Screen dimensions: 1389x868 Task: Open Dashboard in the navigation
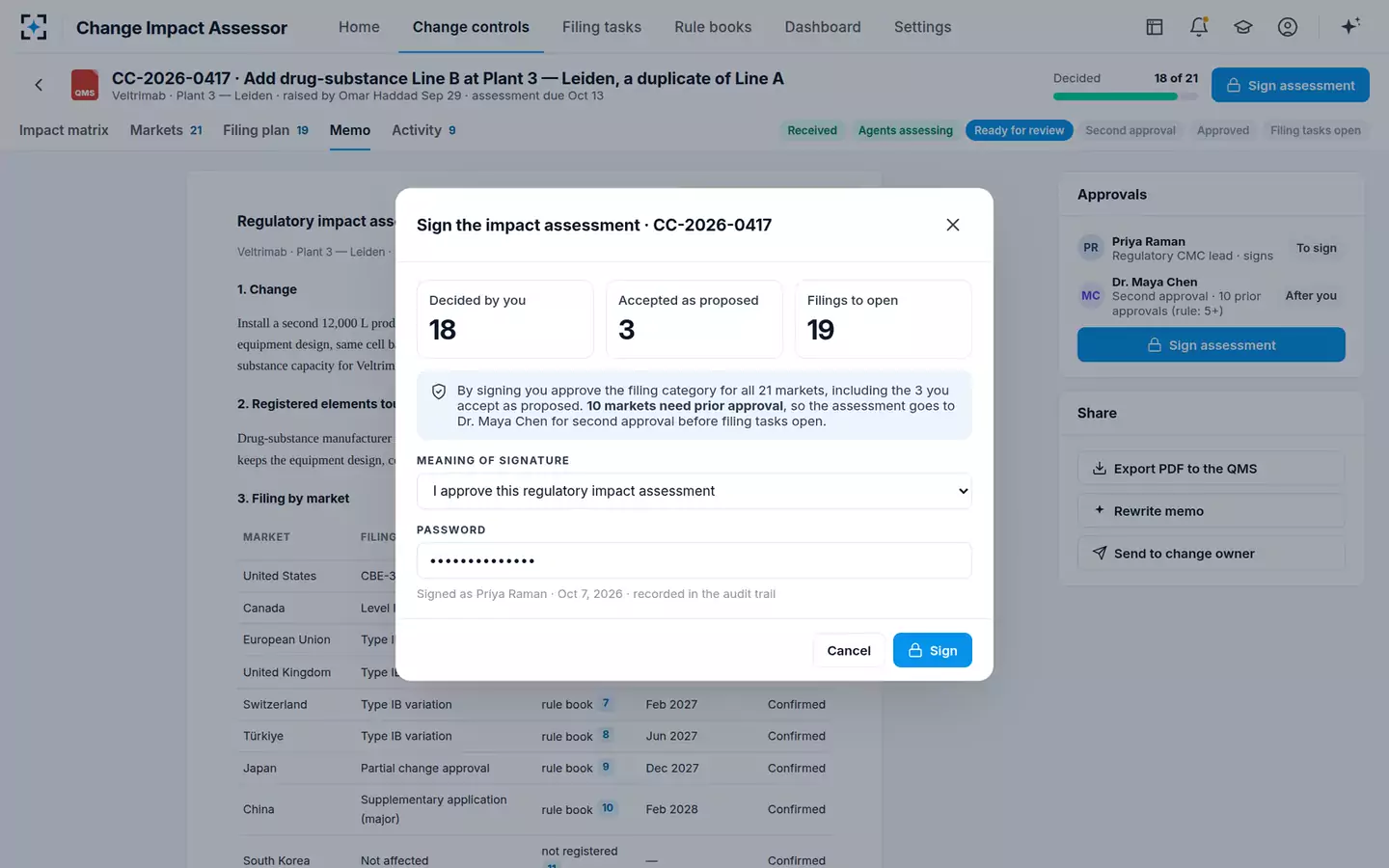pos(823,27)
